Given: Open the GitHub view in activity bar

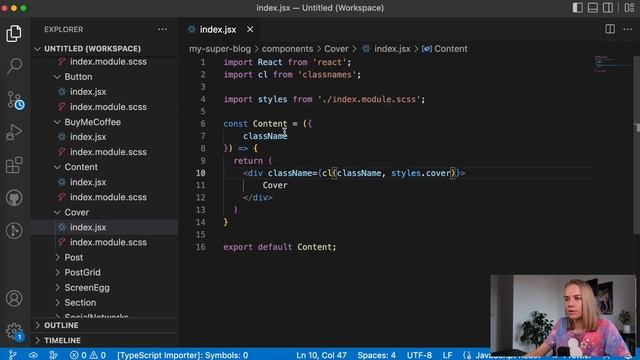Looking at the screenshot, I should click(x=14, y=198).
